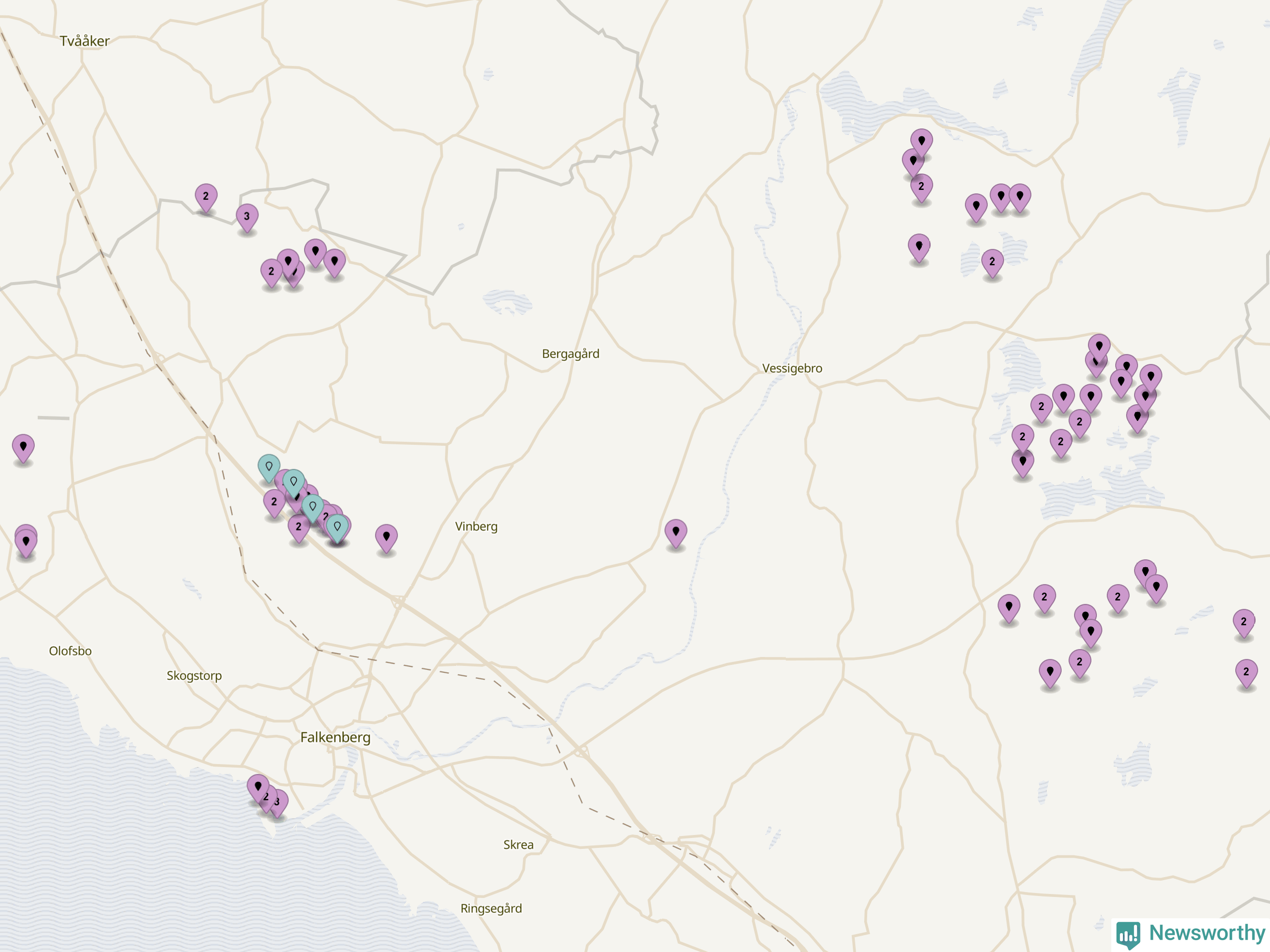Click the Bergagård place label

coord(571,354)
